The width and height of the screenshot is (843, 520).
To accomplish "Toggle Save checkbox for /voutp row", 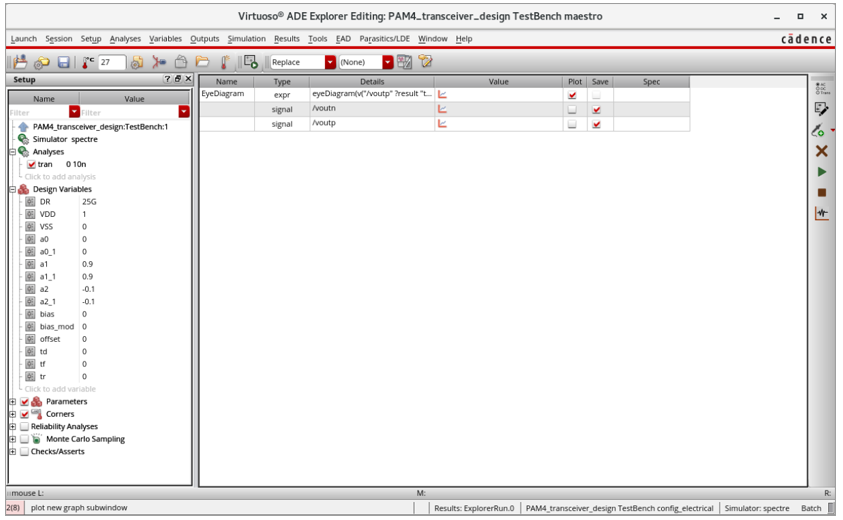I will click(596, 124).
